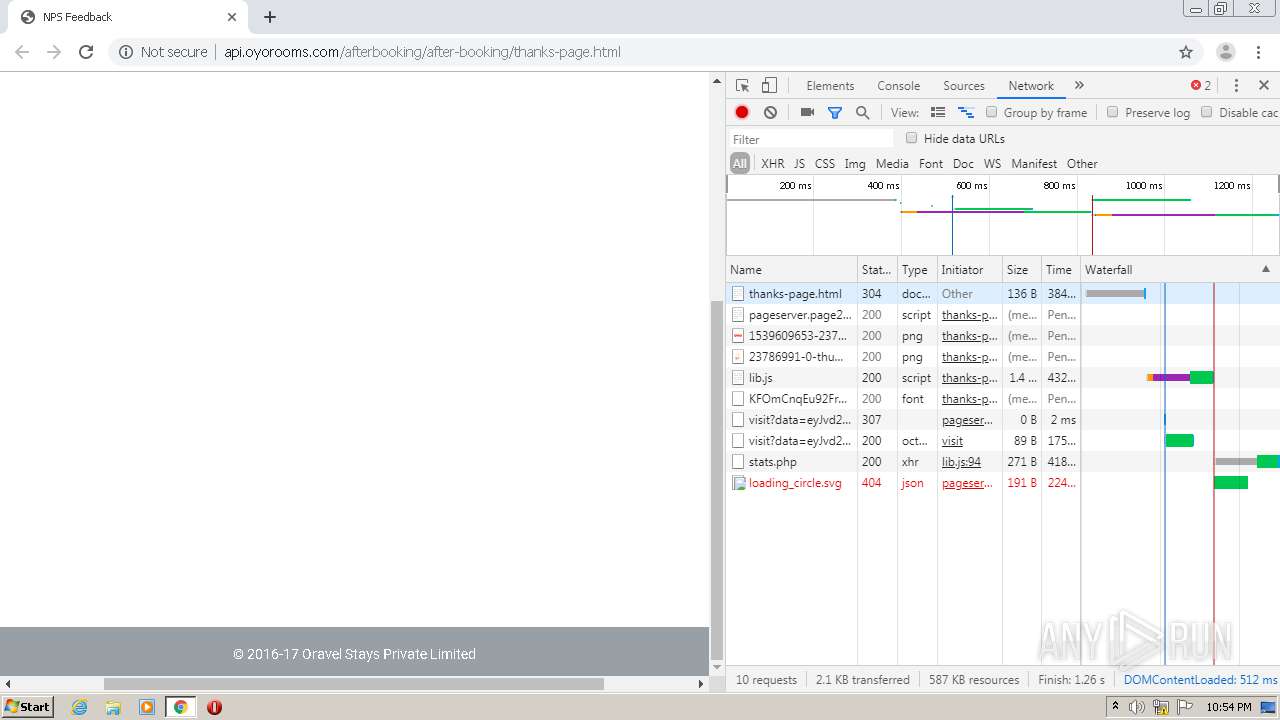Select the Network tab
The width and height of the screenshot is (1280, 720).
coord(1031,86)
